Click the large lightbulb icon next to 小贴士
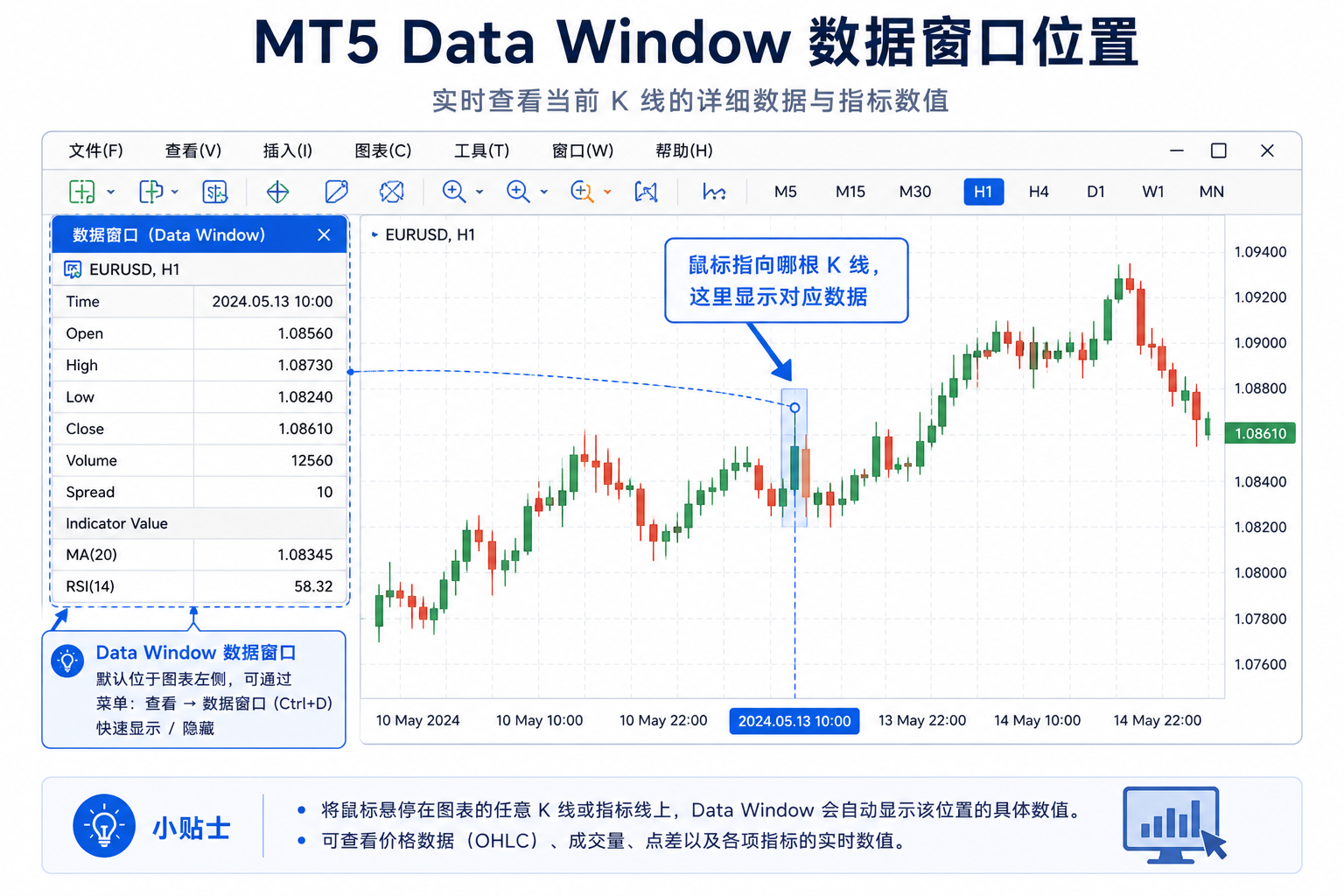 click(104, 826)
